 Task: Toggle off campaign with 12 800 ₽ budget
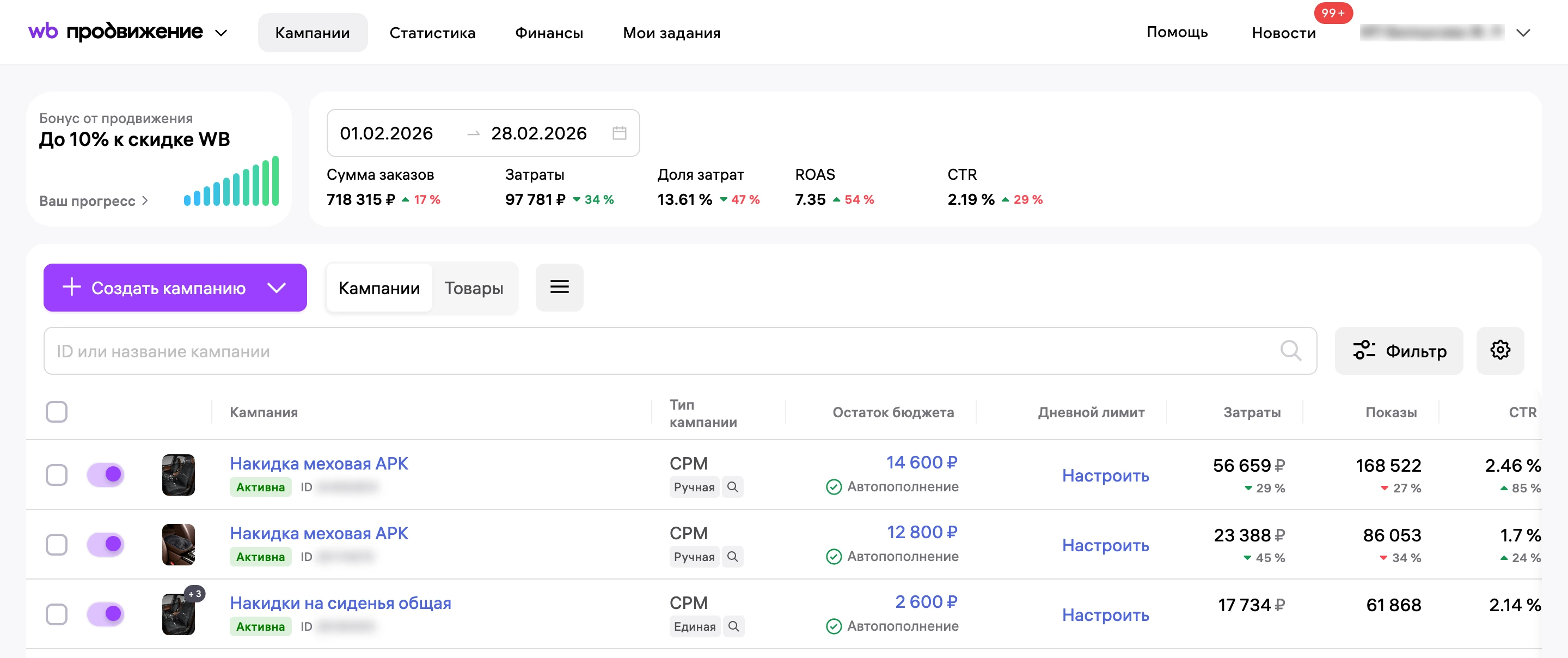tap(106, 544)
